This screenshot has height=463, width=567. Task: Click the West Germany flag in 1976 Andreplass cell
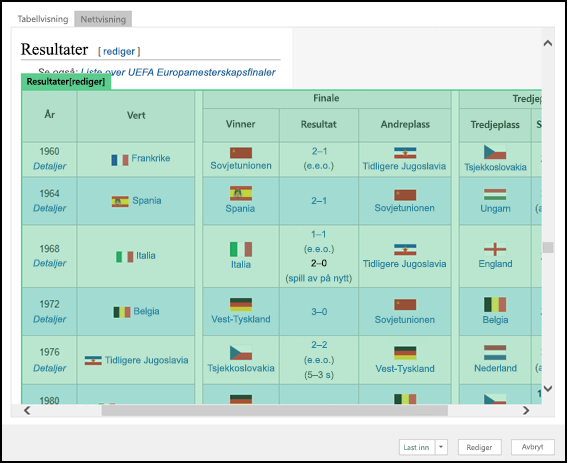click(405, 353)
